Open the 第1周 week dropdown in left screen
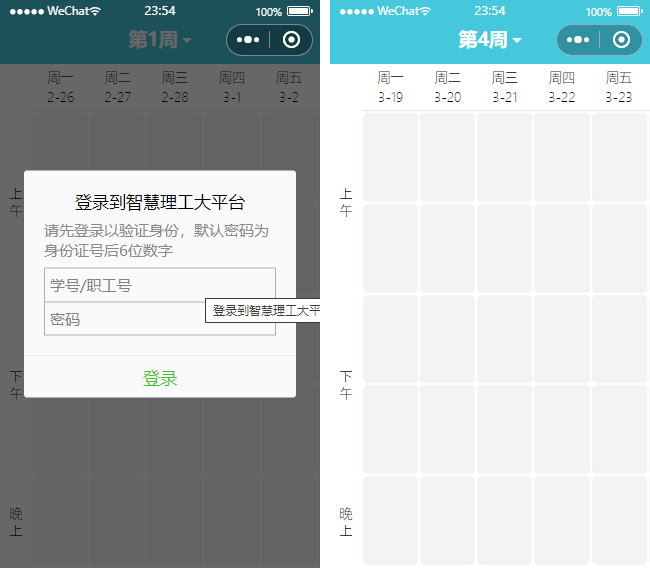The height and width of the screenshot is (568, 650). pos(160,40)
